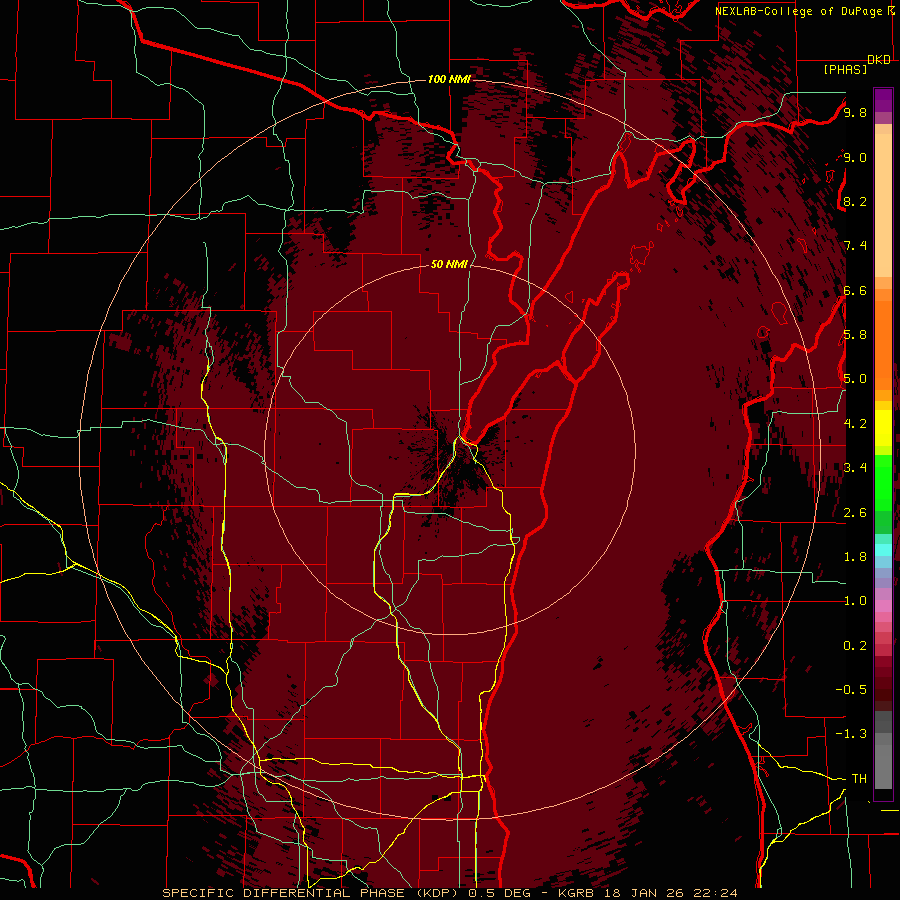Screen dimensions: 900x900
Task: Click the 9.8 color scale value
Action: (855, 112)
